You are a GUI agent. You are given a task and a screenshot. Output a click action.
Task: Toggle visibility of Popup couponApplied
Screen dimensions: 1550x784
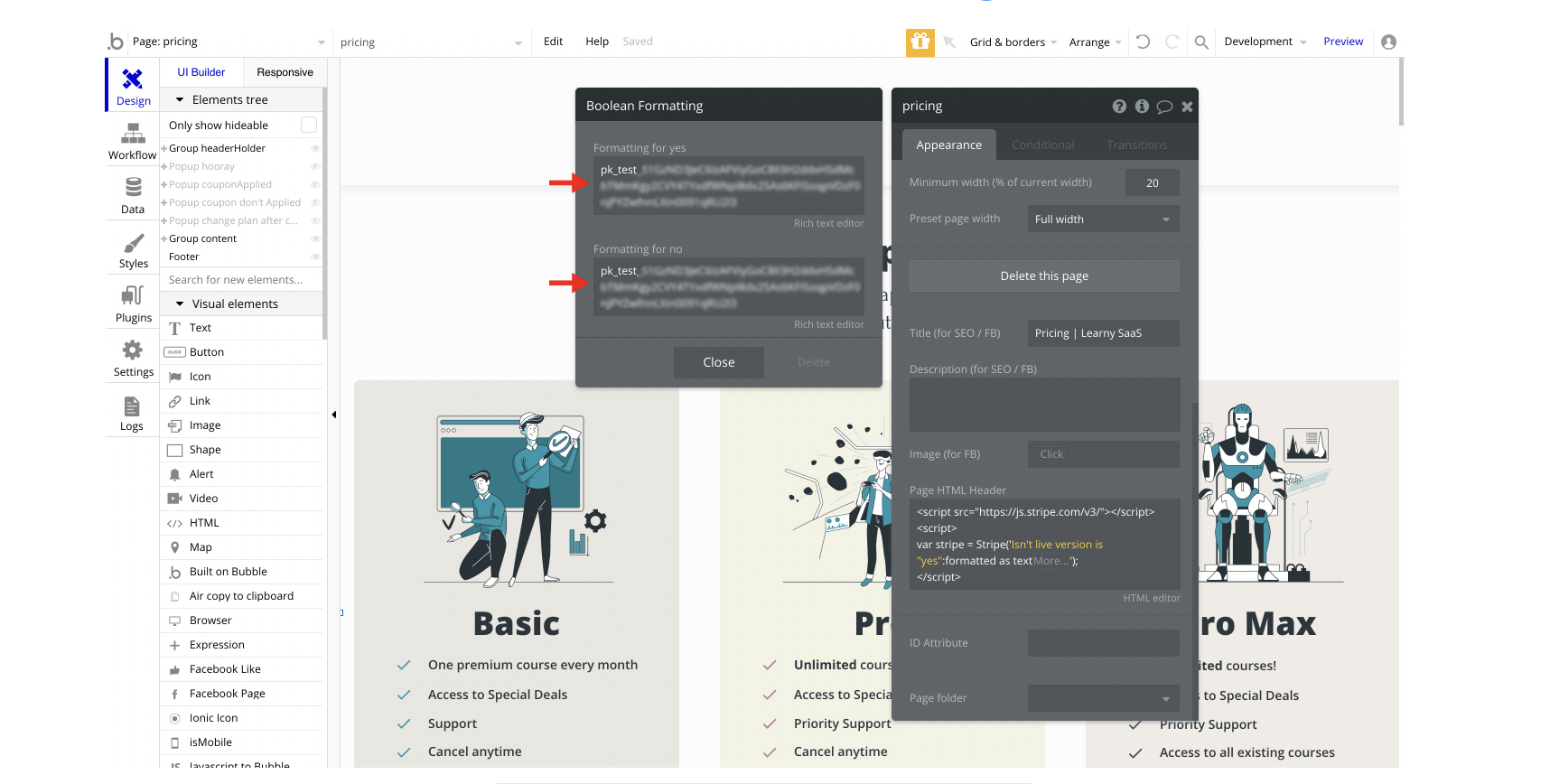[315, 184]
